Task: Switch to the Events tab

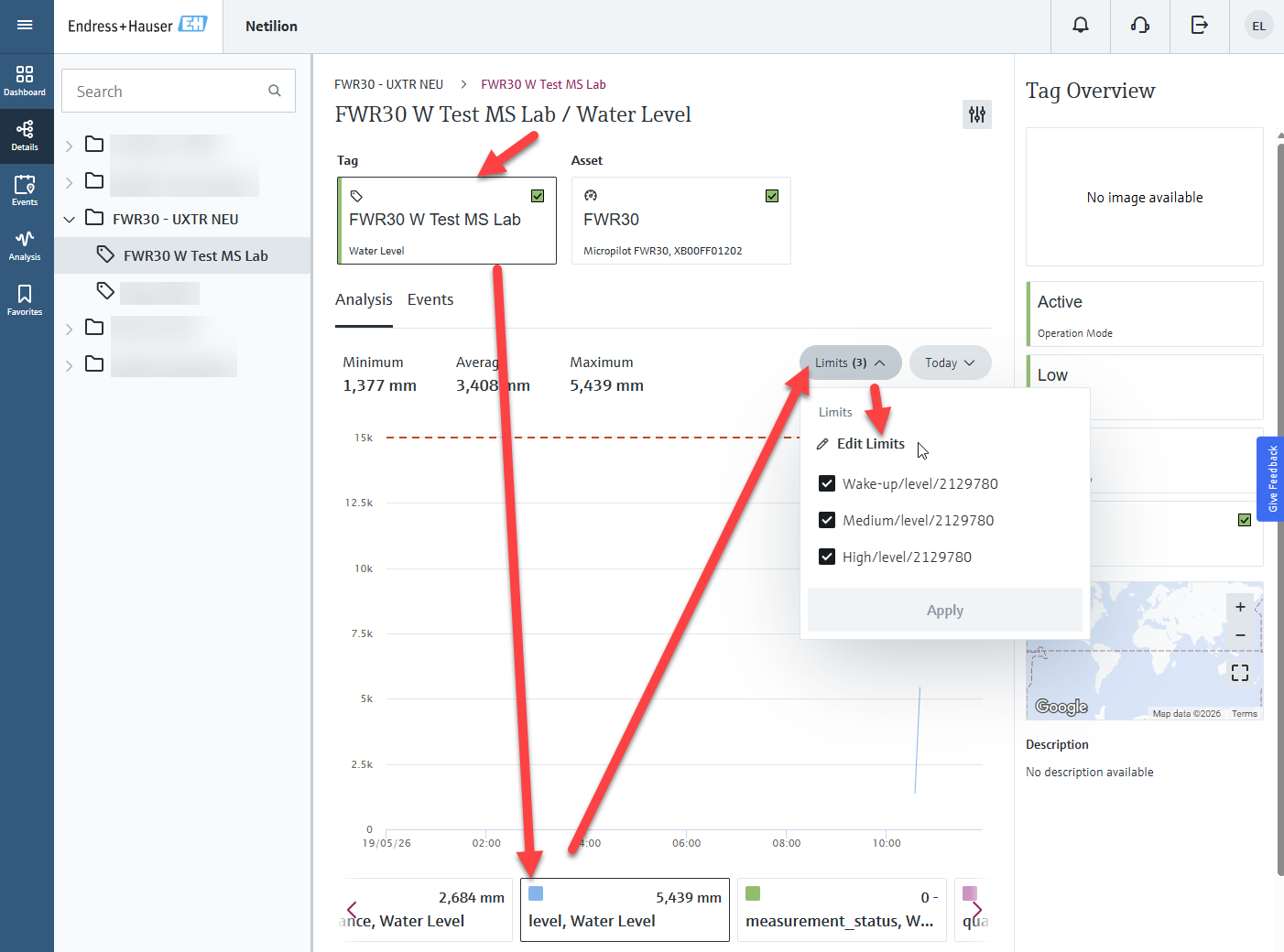Action: (430, 300)
